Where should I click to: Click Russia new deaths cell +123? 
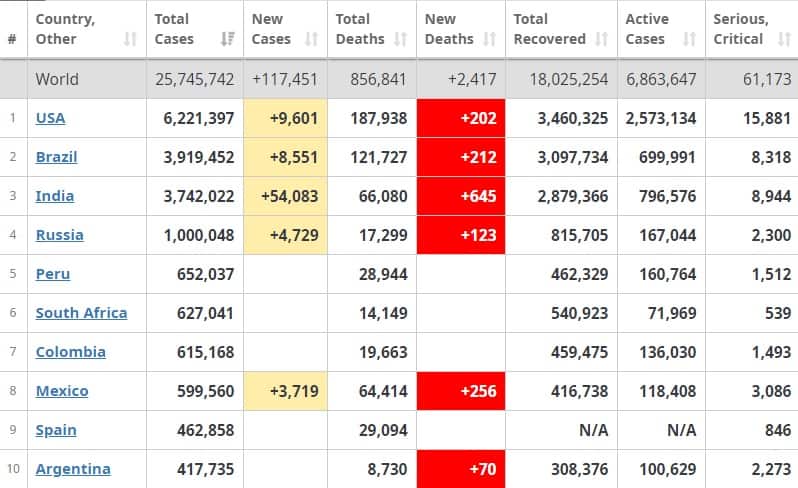(461, 235)
